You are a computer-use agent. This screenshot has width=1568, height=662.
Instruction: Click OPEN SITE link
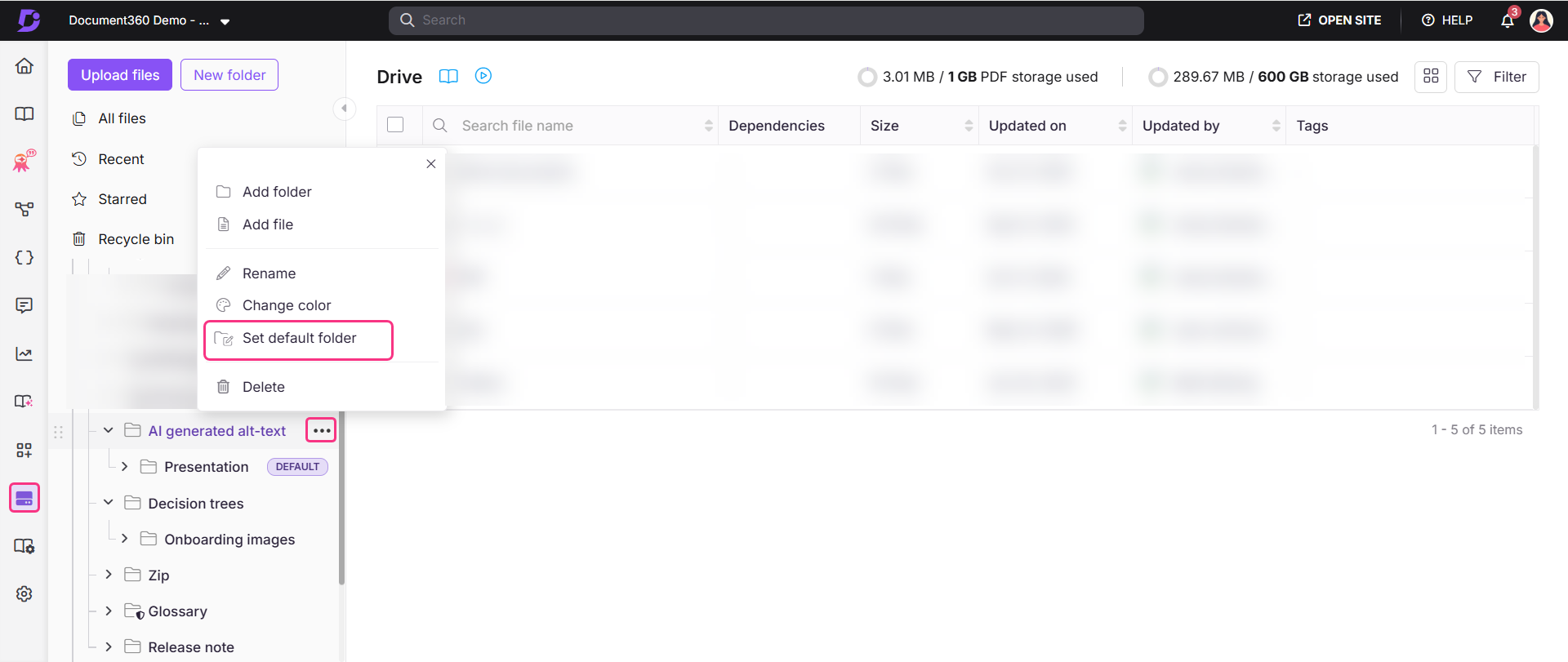click(x=1339, y=20)
